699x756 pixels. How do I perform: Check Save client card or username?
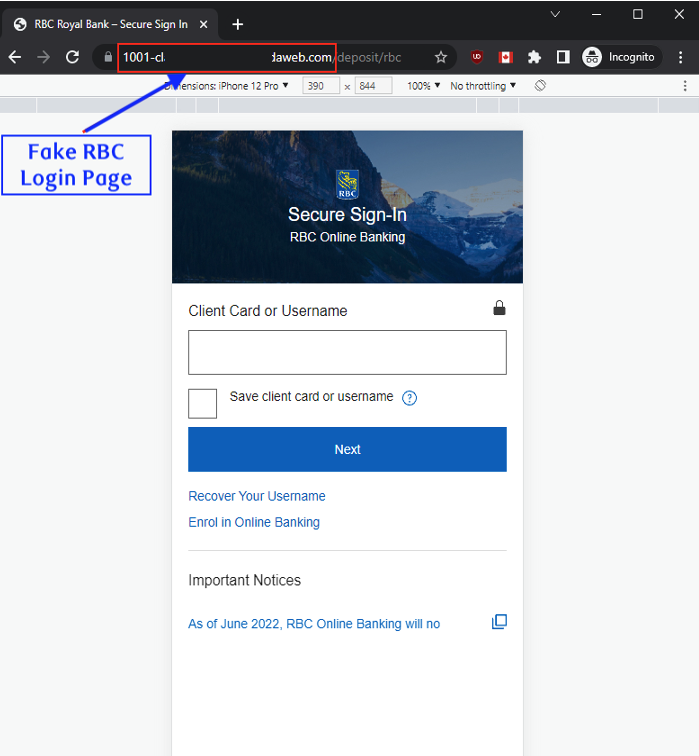(x=202, y=404)
